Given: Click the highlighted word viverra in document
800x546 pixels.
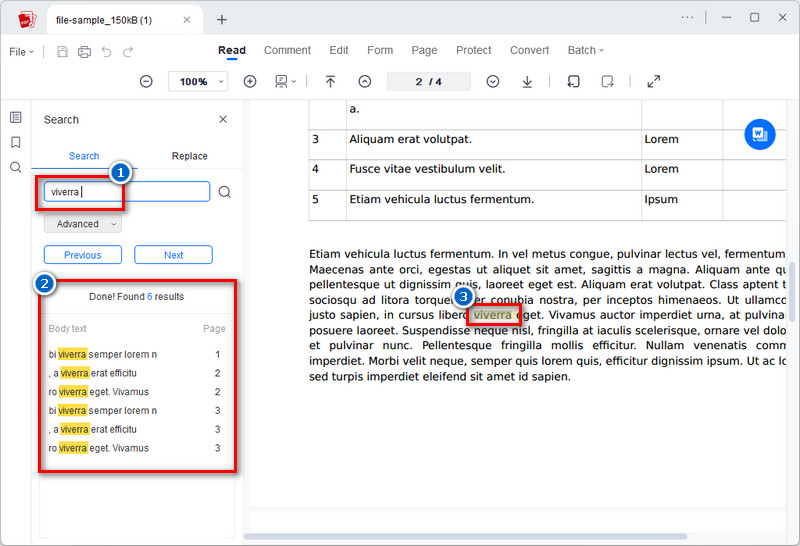Looking at the screenshot, I should click(x=492, y=315).
